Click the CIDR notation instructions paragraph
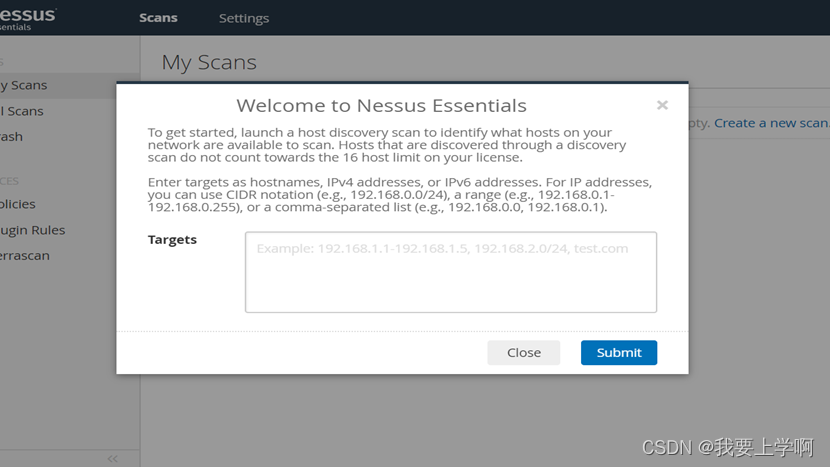 [x=400, y=195]
